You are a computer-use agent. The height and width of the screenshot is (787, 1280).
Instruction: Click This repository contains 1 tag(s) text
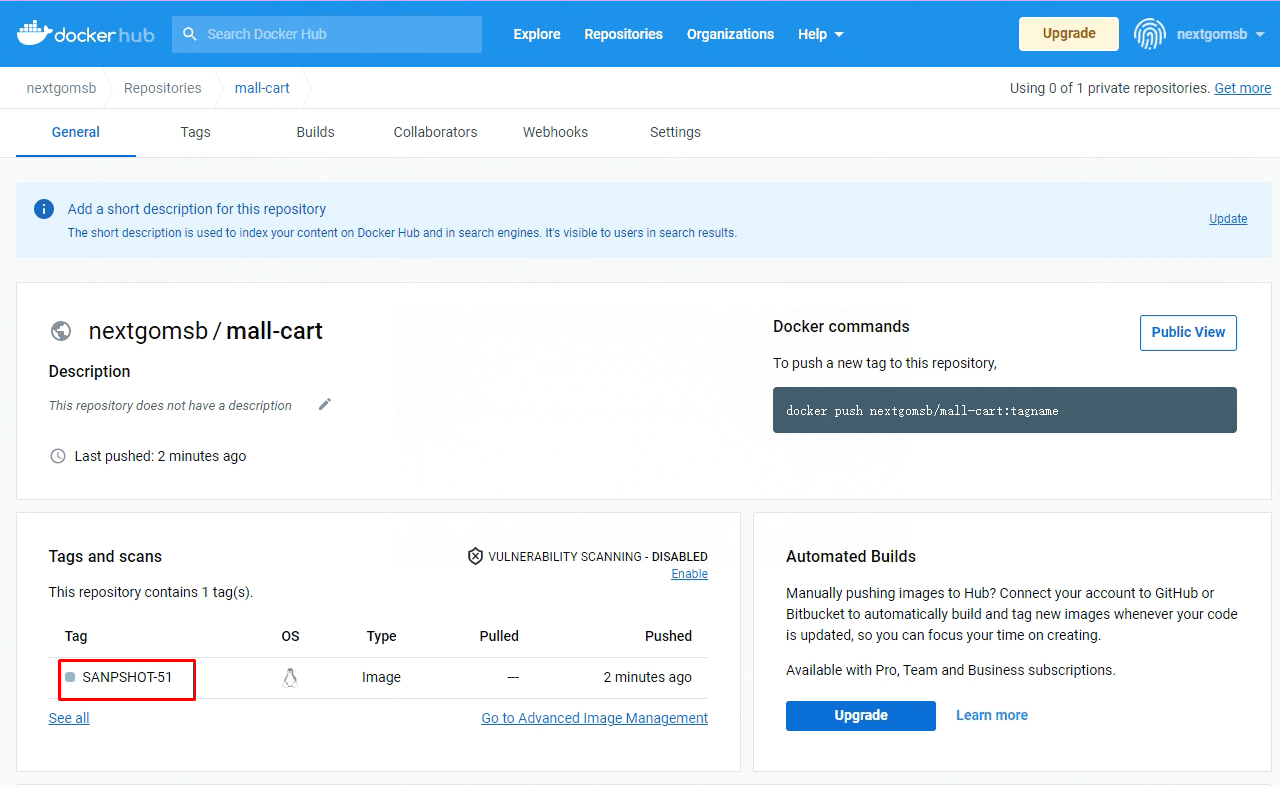point(151,592)
